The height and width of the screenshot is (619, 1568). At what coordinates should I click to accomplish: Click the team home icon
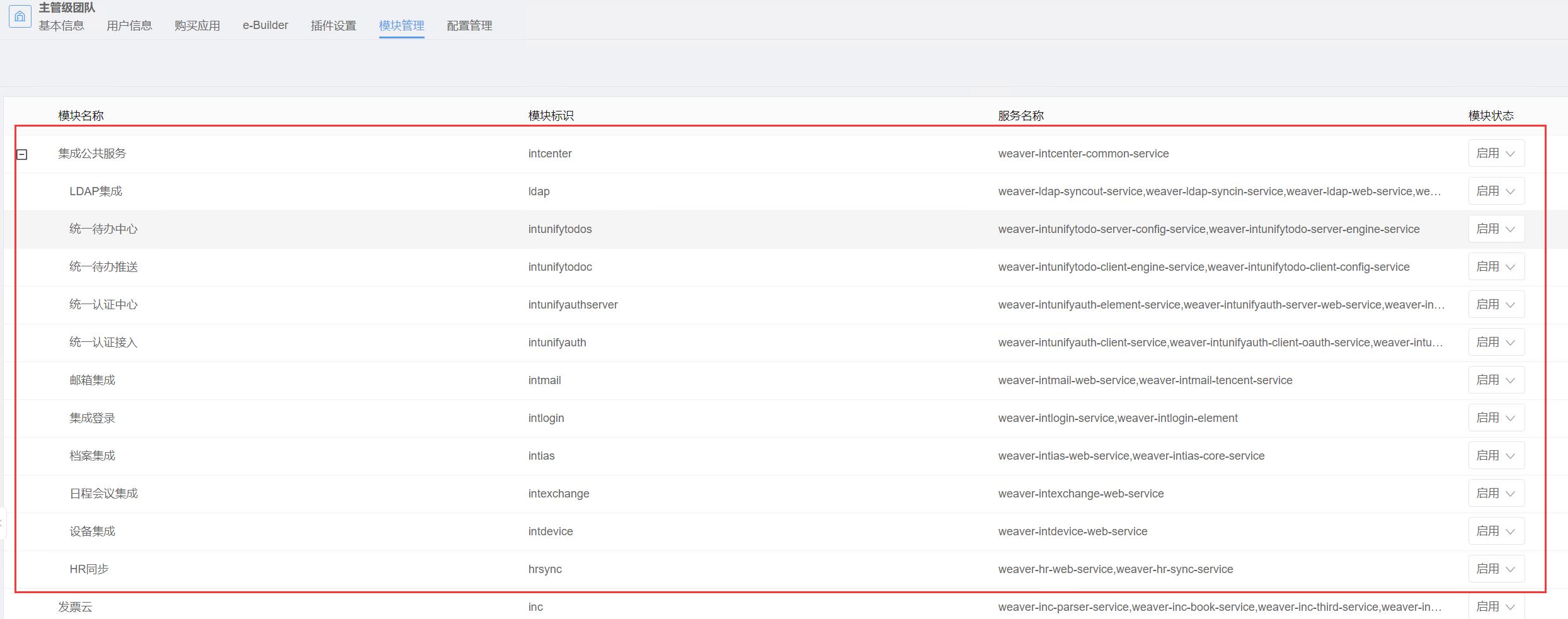click(x=20, y=16)
